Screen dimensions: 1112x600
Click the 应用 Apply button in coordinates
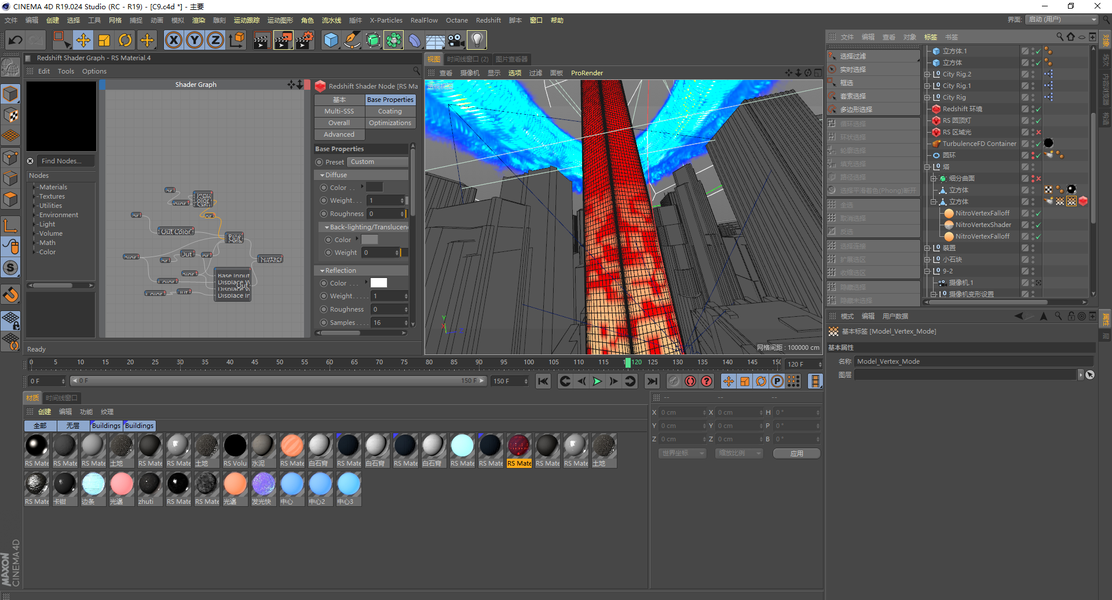(x=796, y=453)
